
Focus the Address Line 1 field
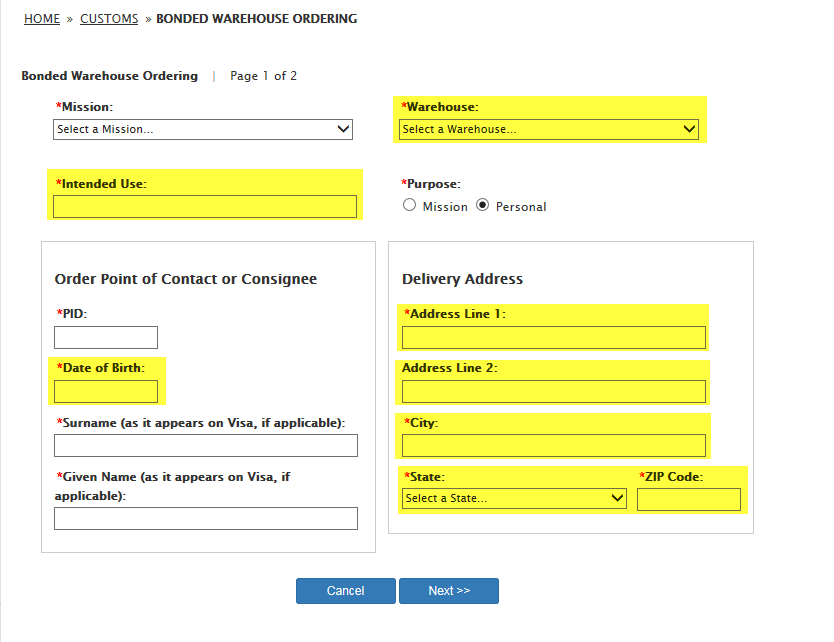(x=554, y=338)
